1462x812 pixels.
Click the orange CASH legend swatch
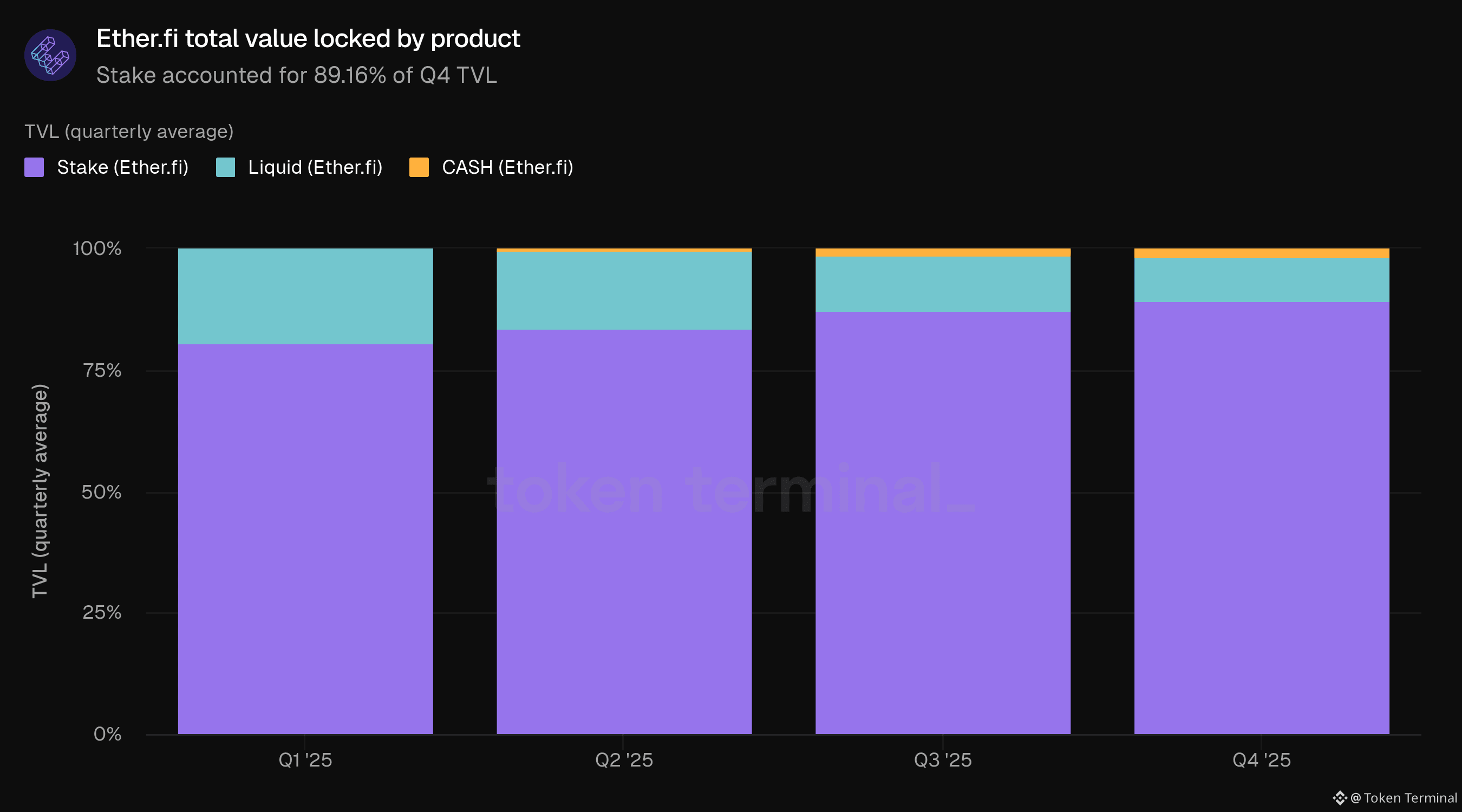pyautogui.click(x=419, y=167)
